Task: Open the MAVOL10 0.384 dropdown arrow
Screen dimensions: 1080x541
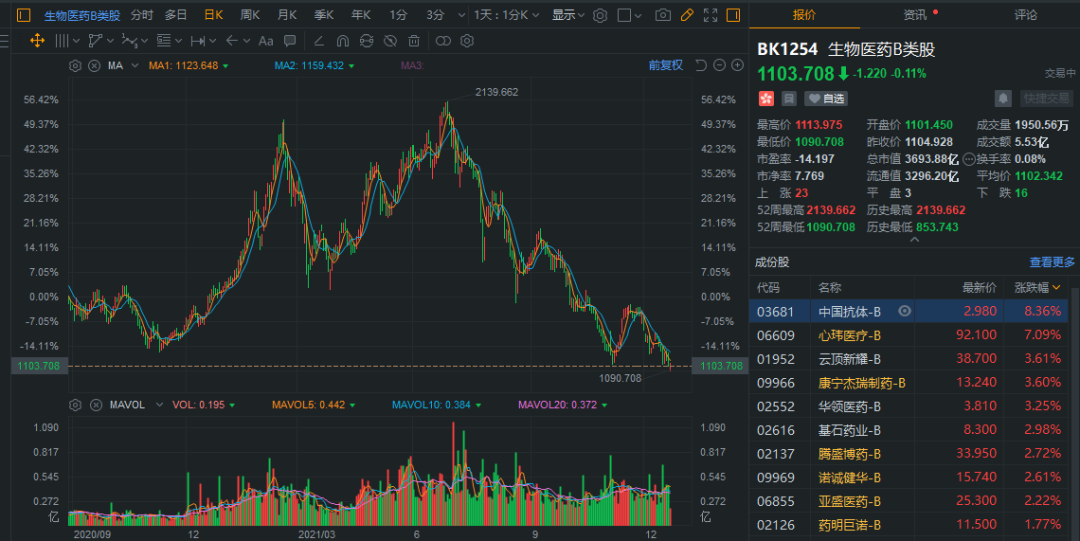Action: [x=478, y=405]
